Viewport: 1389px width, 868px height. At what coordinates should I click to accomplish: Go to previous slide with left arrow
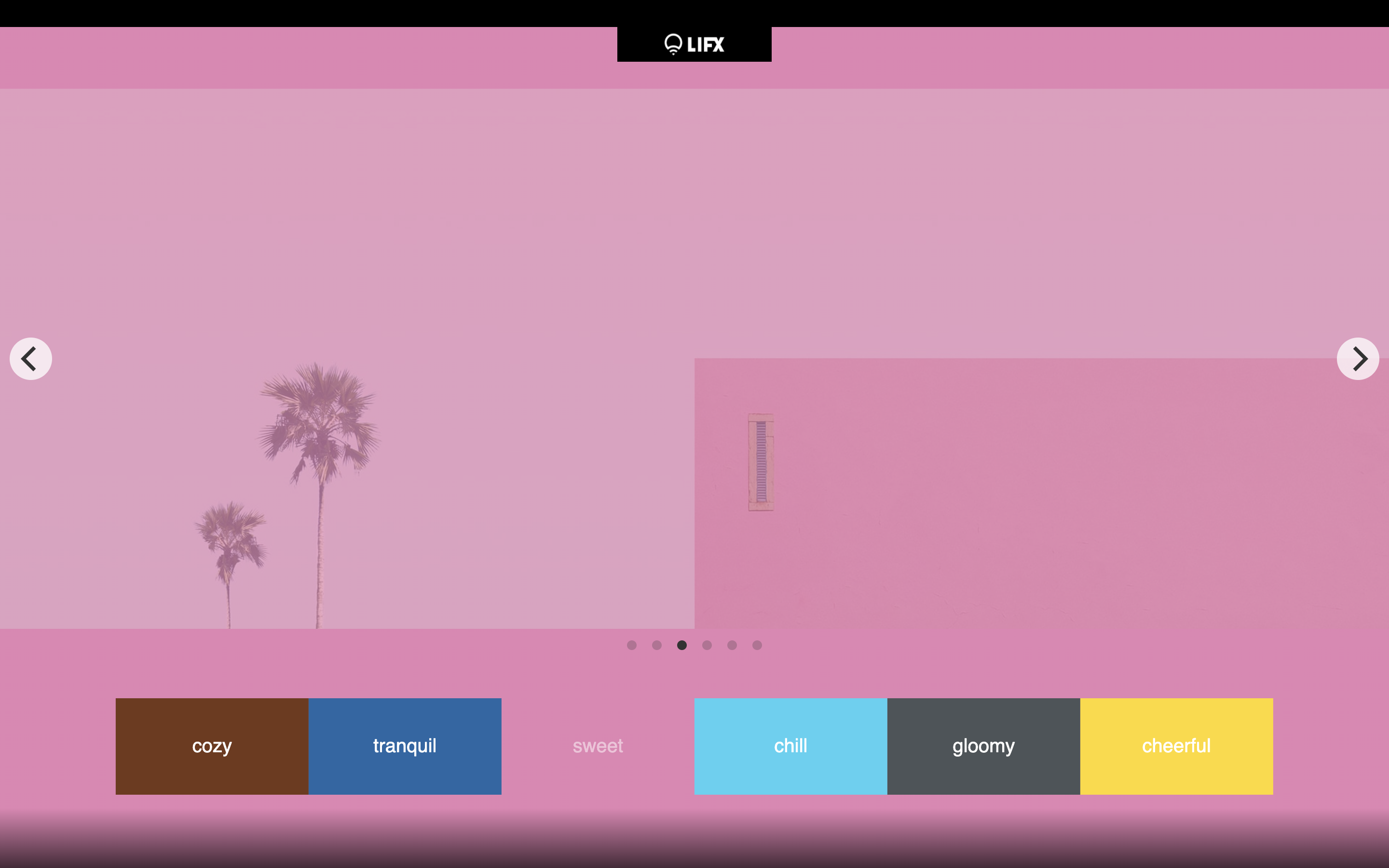point(30,359)
